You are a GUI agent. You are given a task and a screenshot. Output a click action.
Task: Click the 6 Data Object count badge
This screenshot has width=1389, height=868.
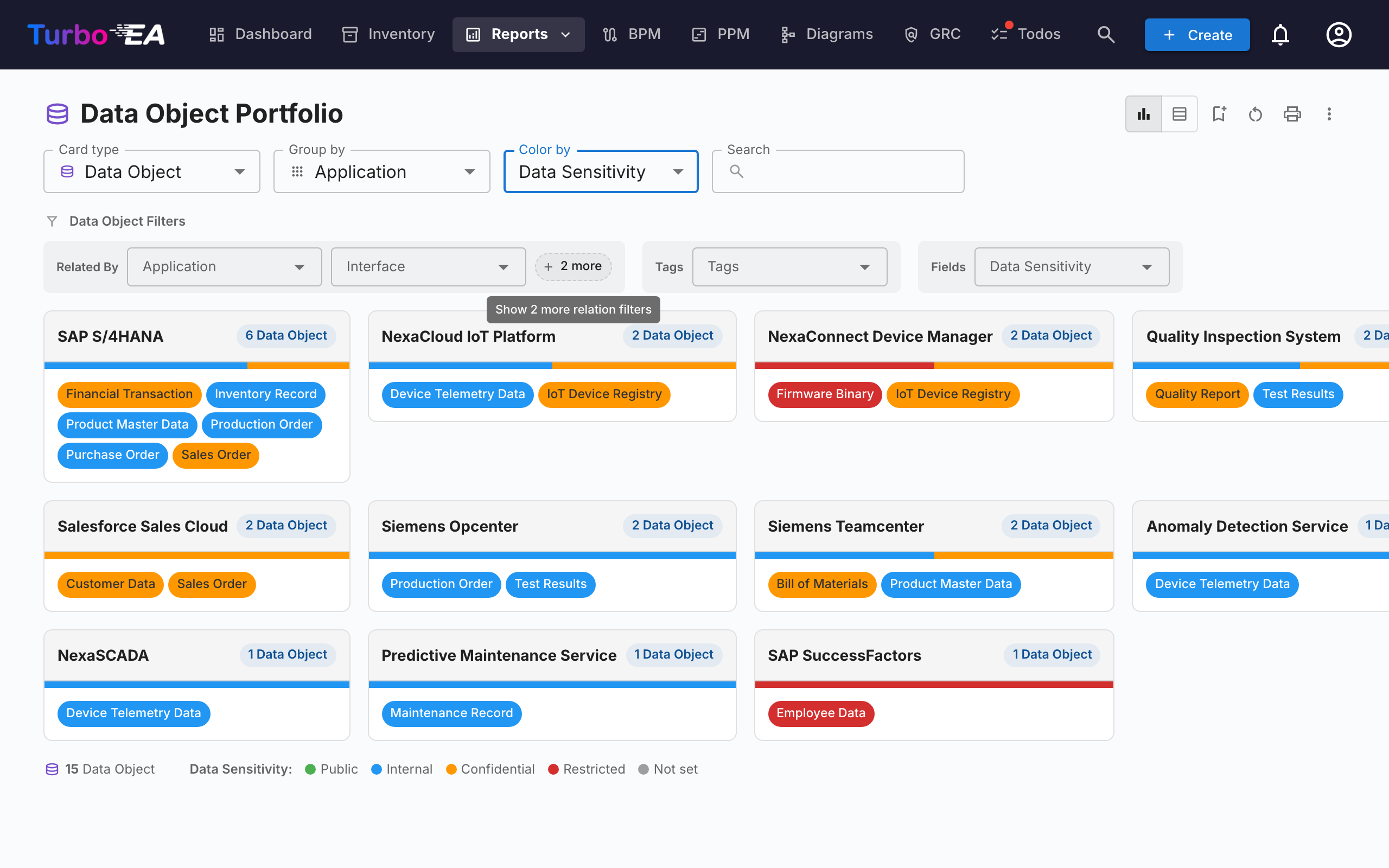click(286, 336)
